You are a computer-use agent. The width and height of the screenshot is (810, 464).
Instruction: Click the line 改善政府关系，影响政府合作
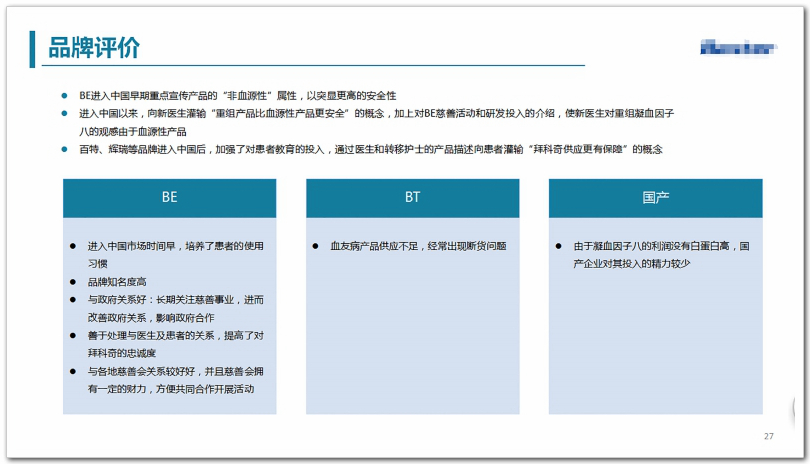[151, 318]
